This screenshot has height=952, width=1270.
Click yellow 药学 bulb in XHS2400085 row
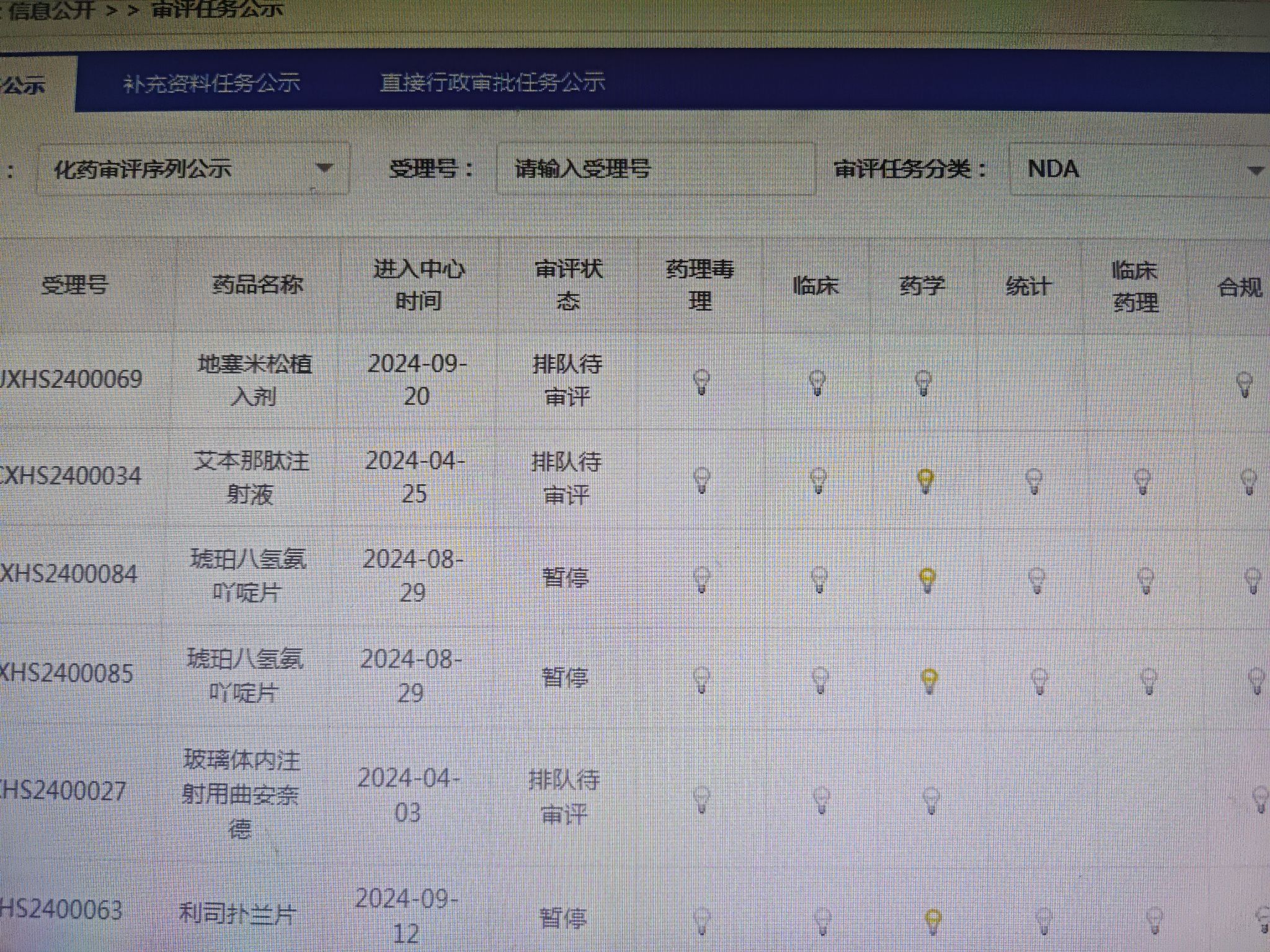coord(930,681)
